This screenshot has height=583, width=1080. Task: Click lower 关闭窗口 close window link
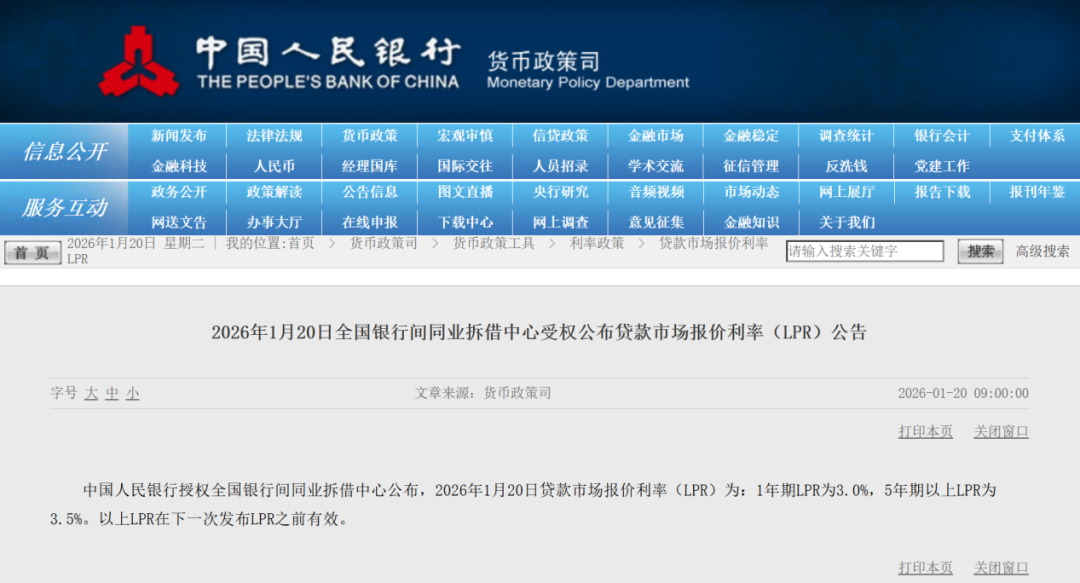[1001, 568]
